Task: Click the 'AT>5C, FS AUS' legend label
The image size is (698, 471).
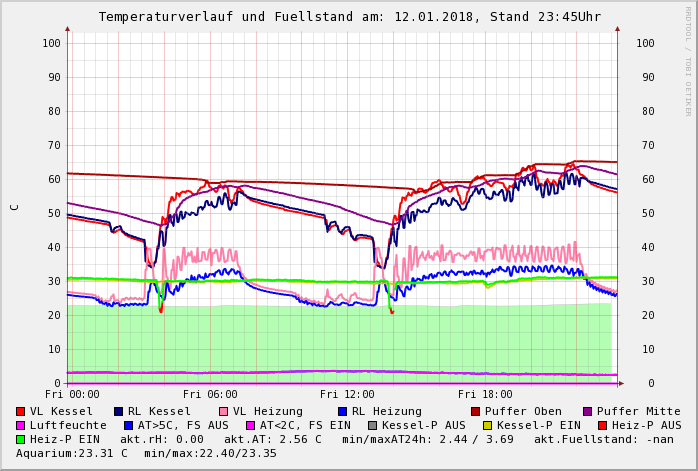Action: click(182, 426)
